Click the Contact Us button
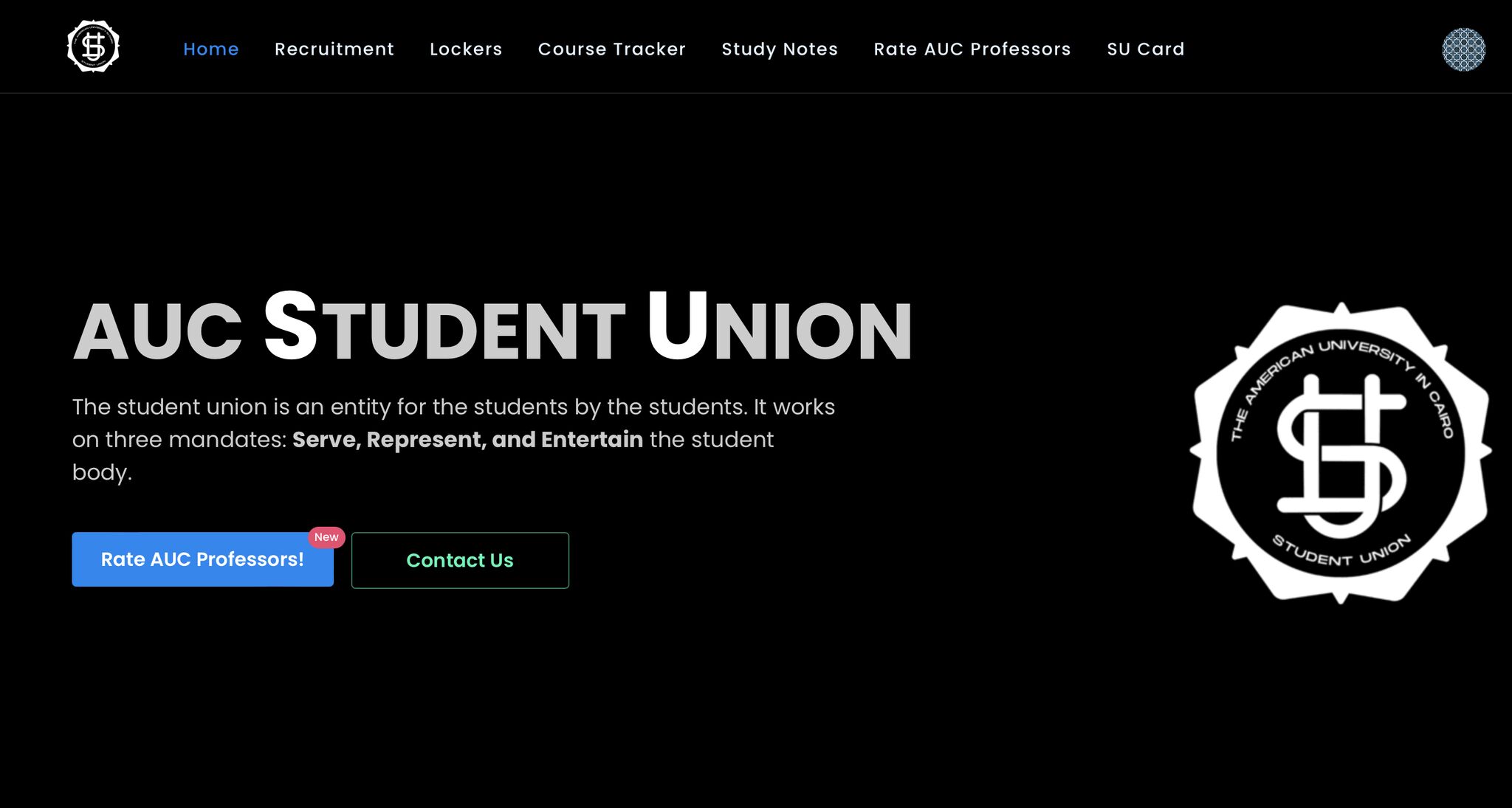The width and height of the screenshot is (1512, 808). pyautogui.click(x=460, y=560)
